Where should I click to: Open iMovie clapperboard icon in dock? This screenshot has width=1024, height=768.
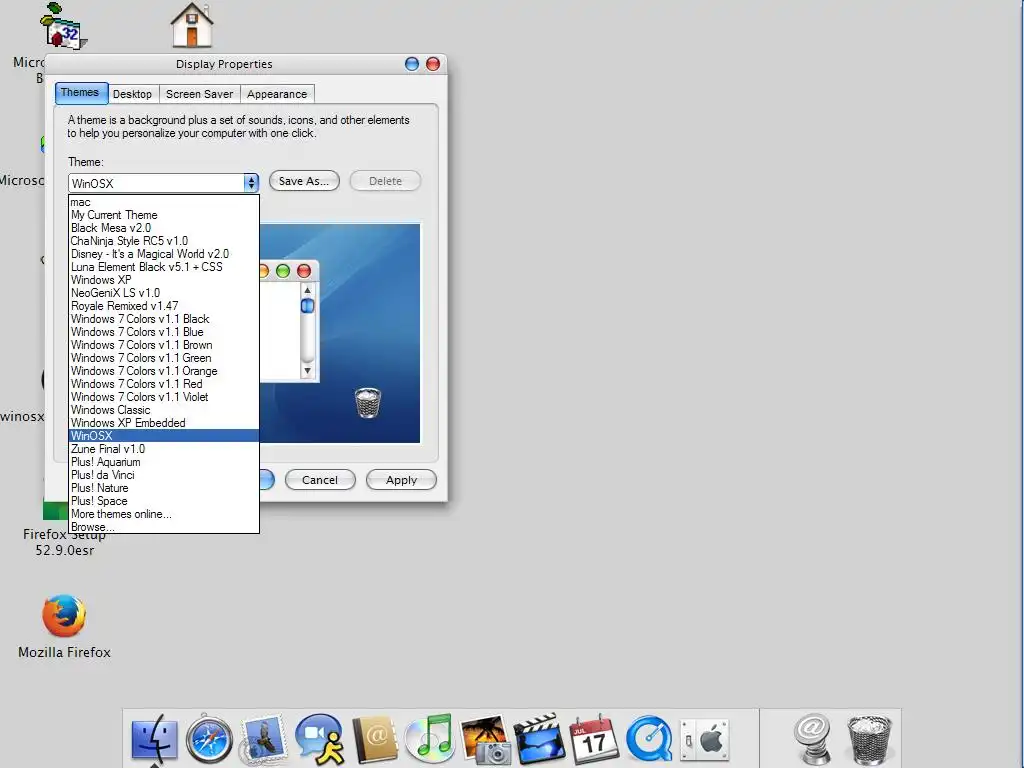(539, 739)
